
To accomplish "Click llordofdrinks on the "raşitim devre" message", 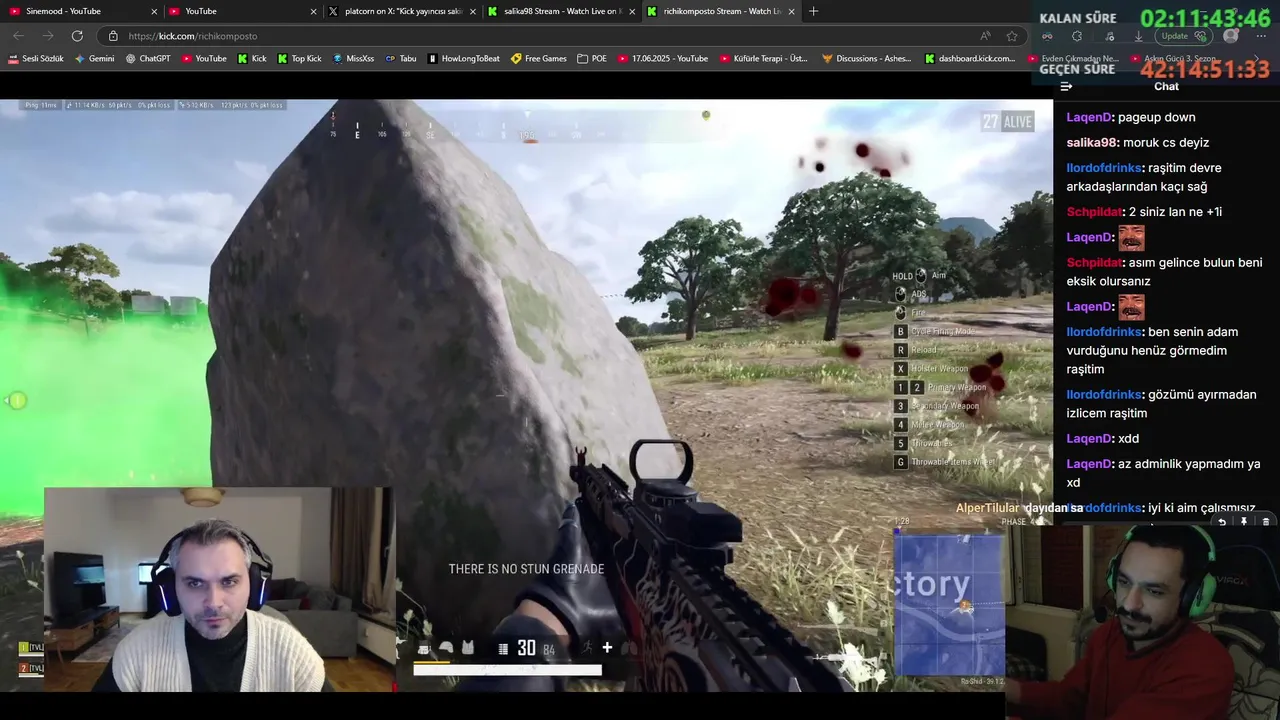I will 1103,168.
